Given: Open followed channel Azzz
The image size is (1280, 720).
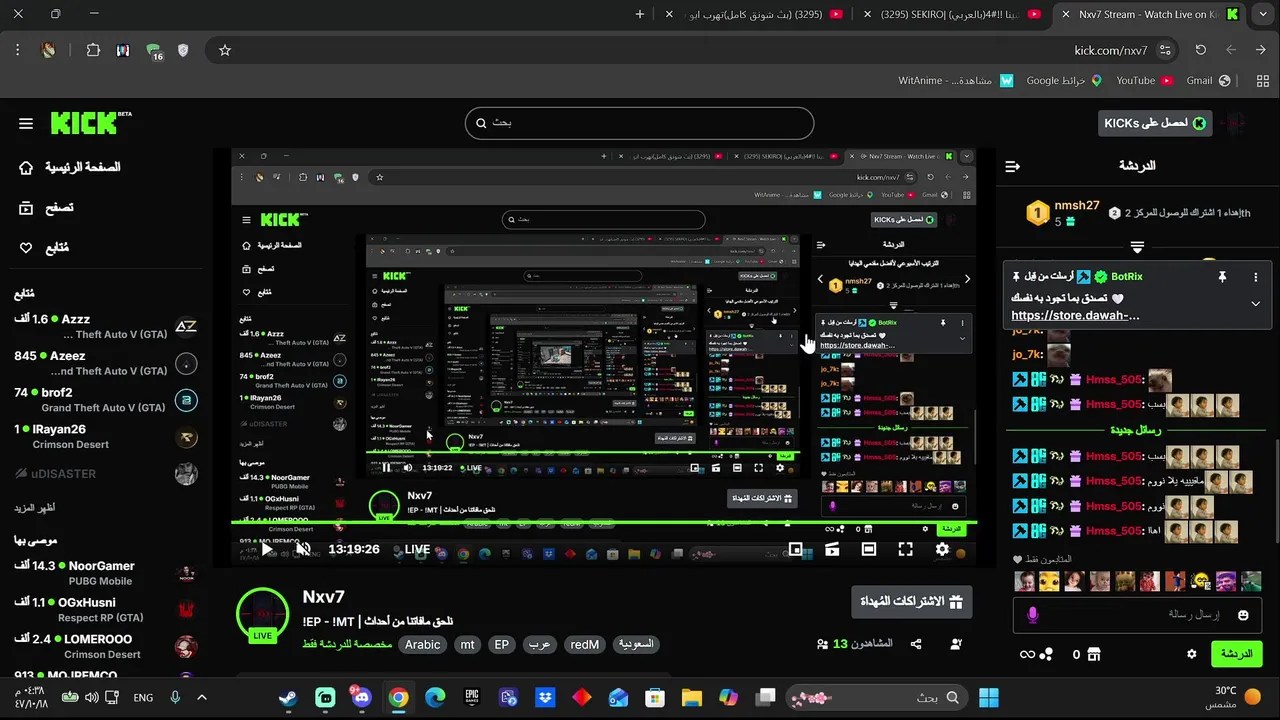Looking at the screenshot, I should [105, 327].
